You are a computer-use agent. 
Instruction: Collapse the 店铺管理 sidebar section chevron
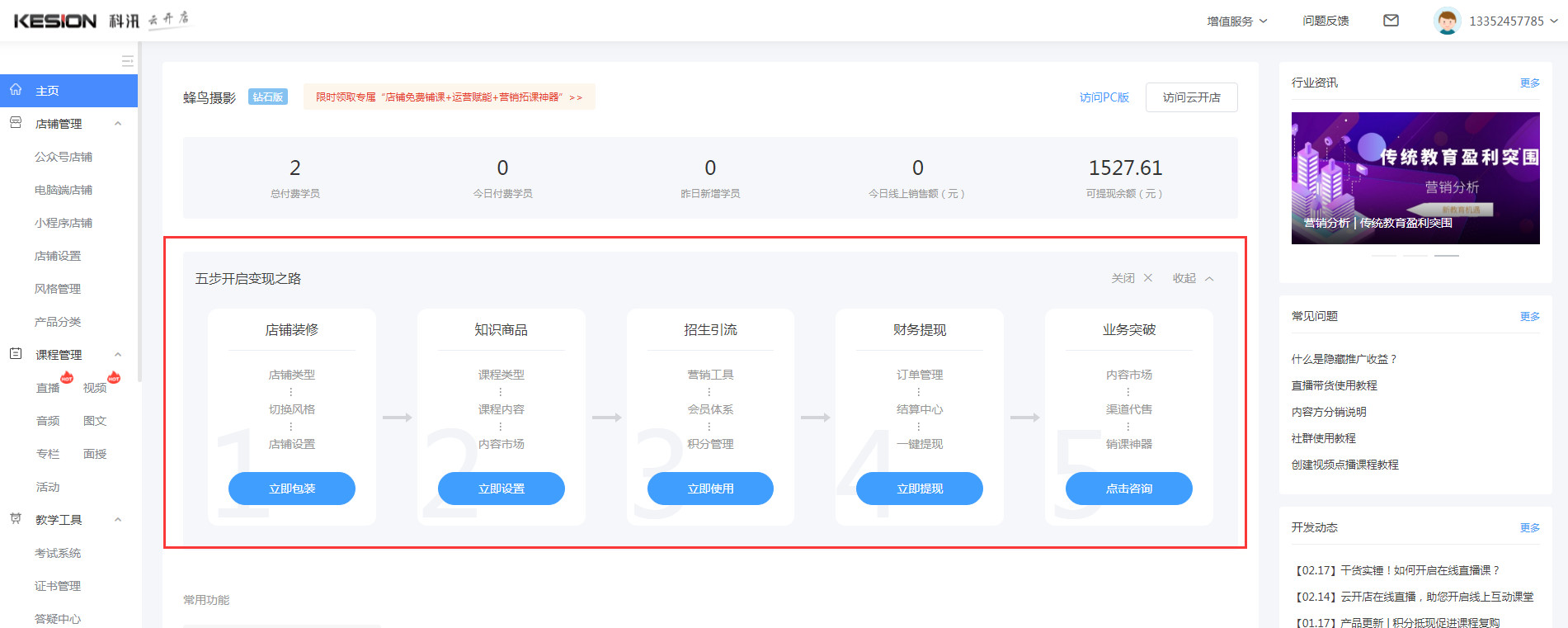[118, 124]
